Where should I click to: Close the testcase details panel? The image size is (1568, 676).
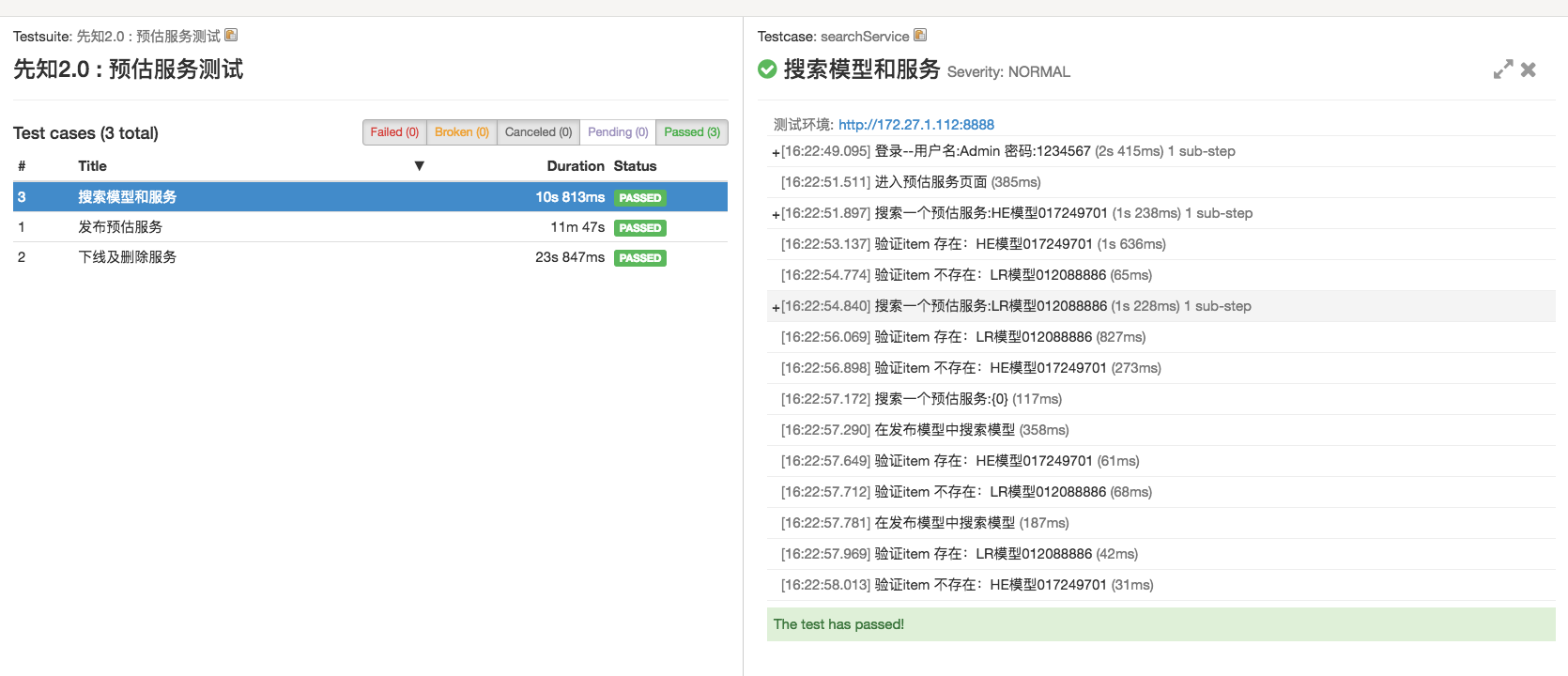tap(1529, 69)
